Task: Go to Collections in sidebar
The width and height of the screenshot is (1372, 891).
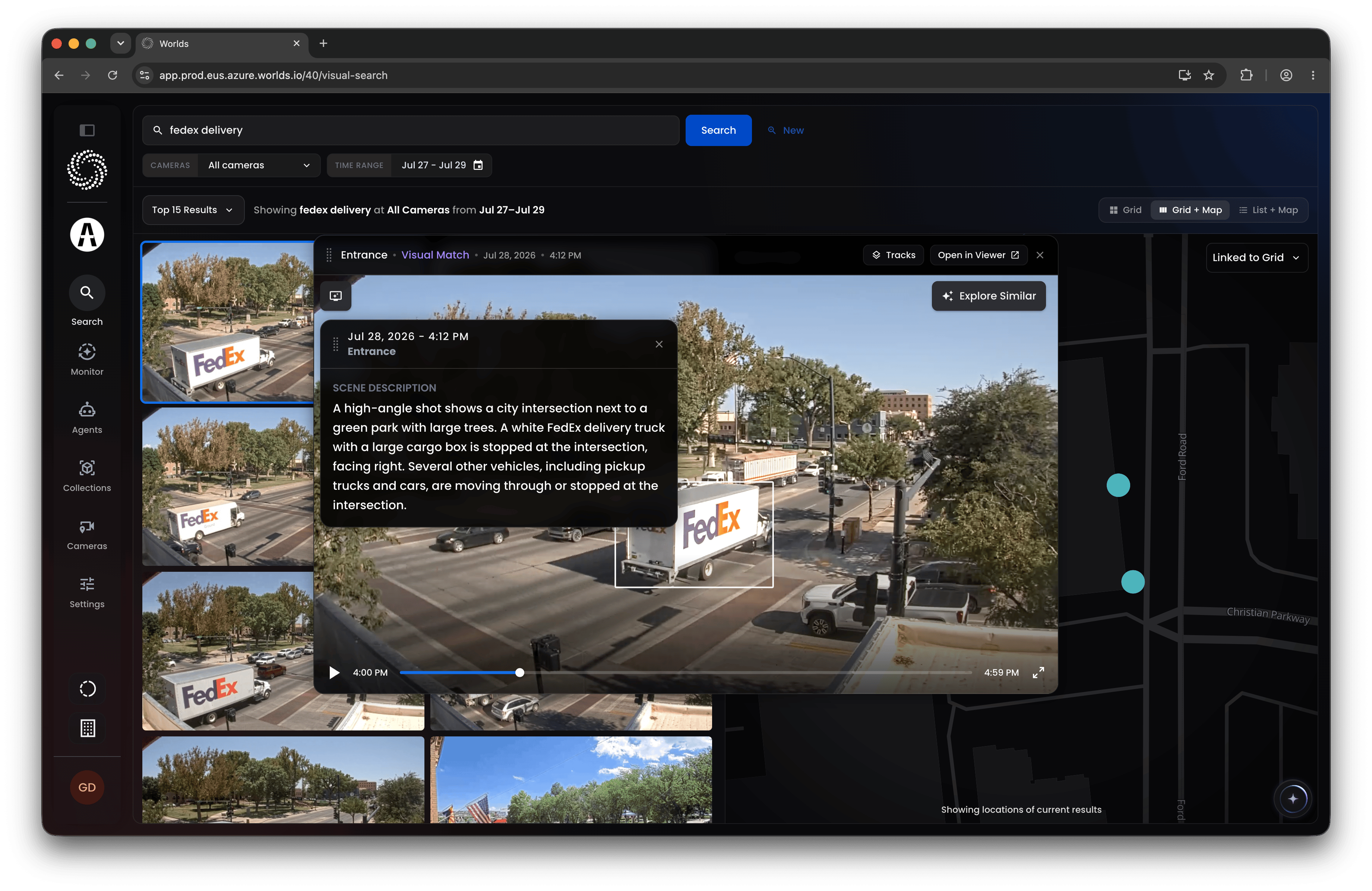Action: click(x=87, y=475)
